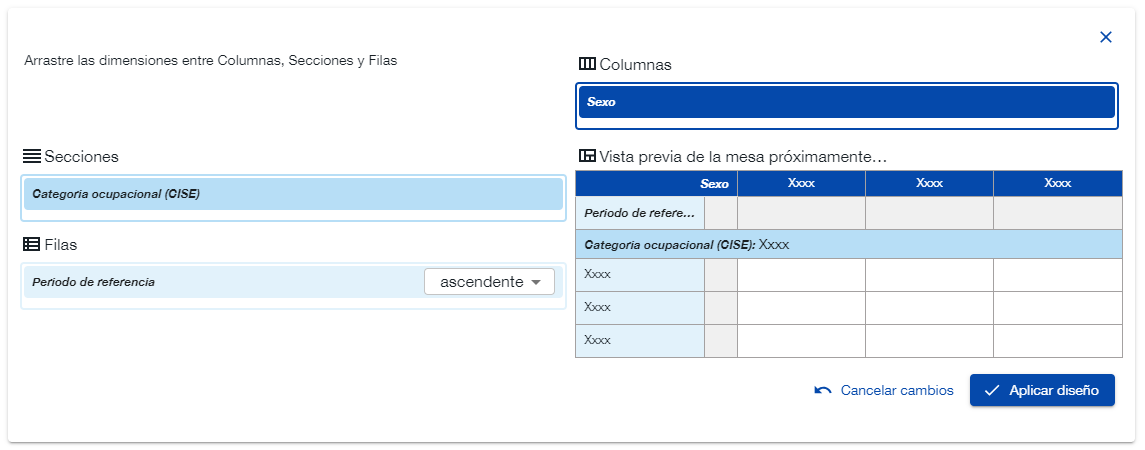Click the Aplicar diseño button
This screenshot has height=450, width=1145.
click(1042, 390)
